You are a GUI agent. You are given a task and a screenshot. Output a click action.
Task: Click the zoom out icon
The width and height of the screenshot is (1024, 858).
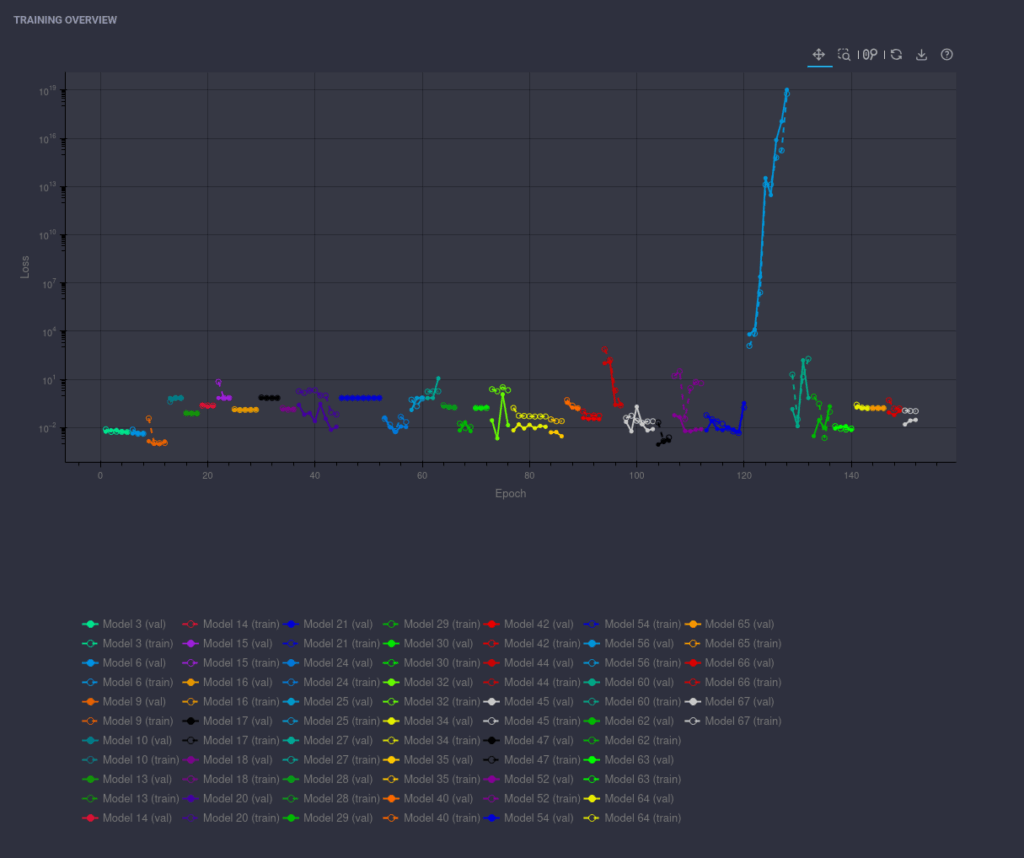tap(876, 55)
